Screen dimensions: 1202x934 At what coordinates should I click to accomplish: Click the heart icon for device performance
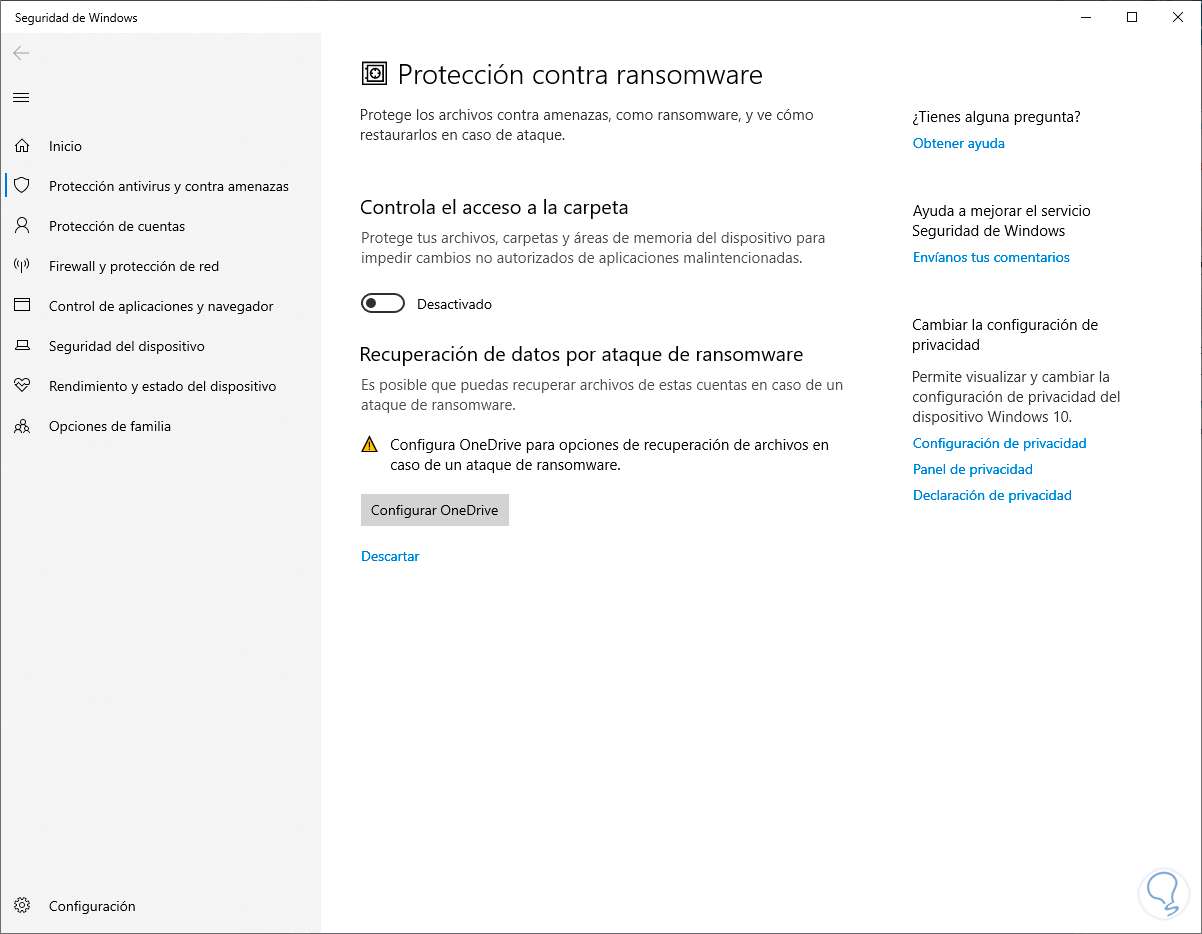coord(21,386)
